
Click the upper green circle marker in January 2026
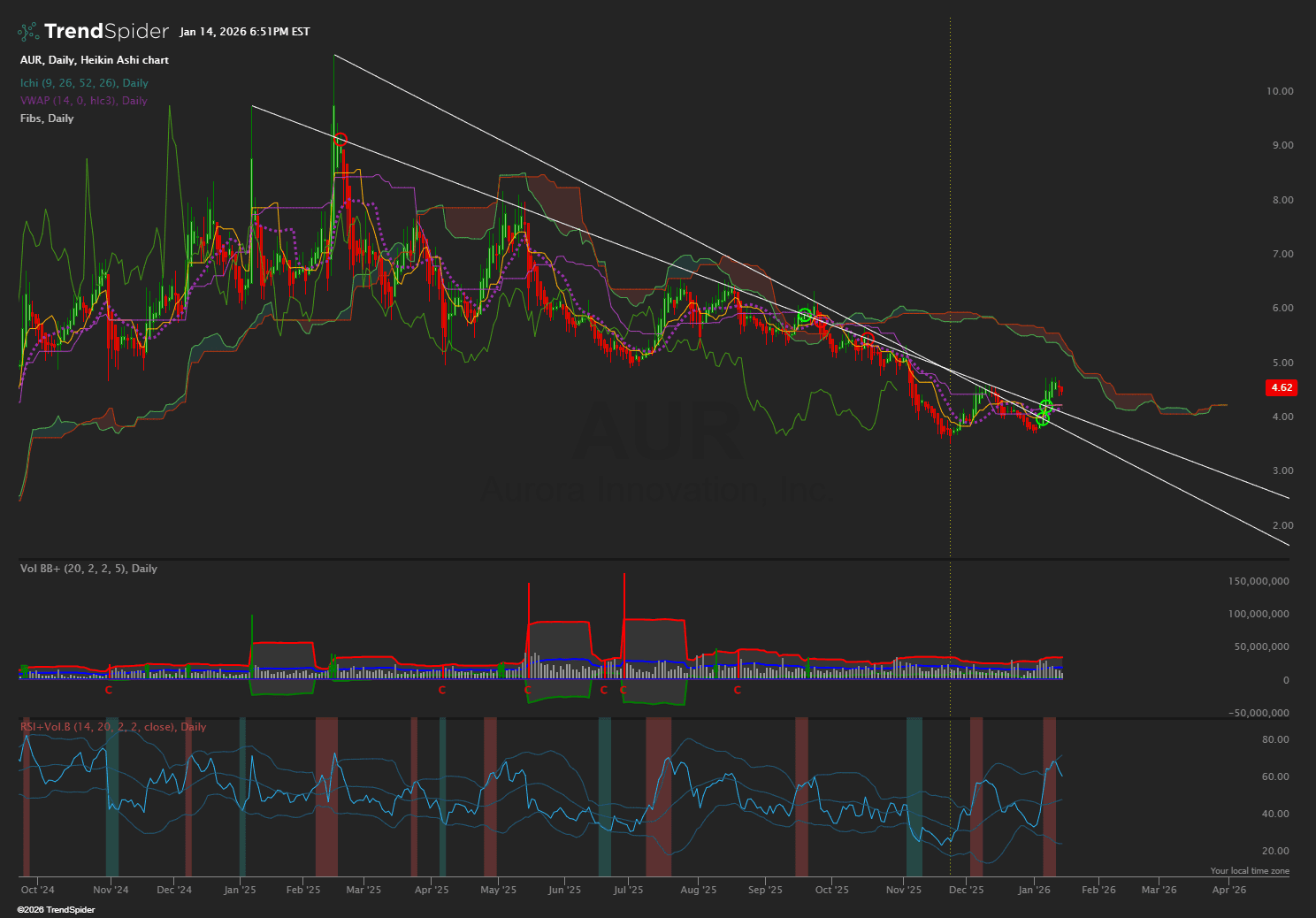click(1046, 406)
